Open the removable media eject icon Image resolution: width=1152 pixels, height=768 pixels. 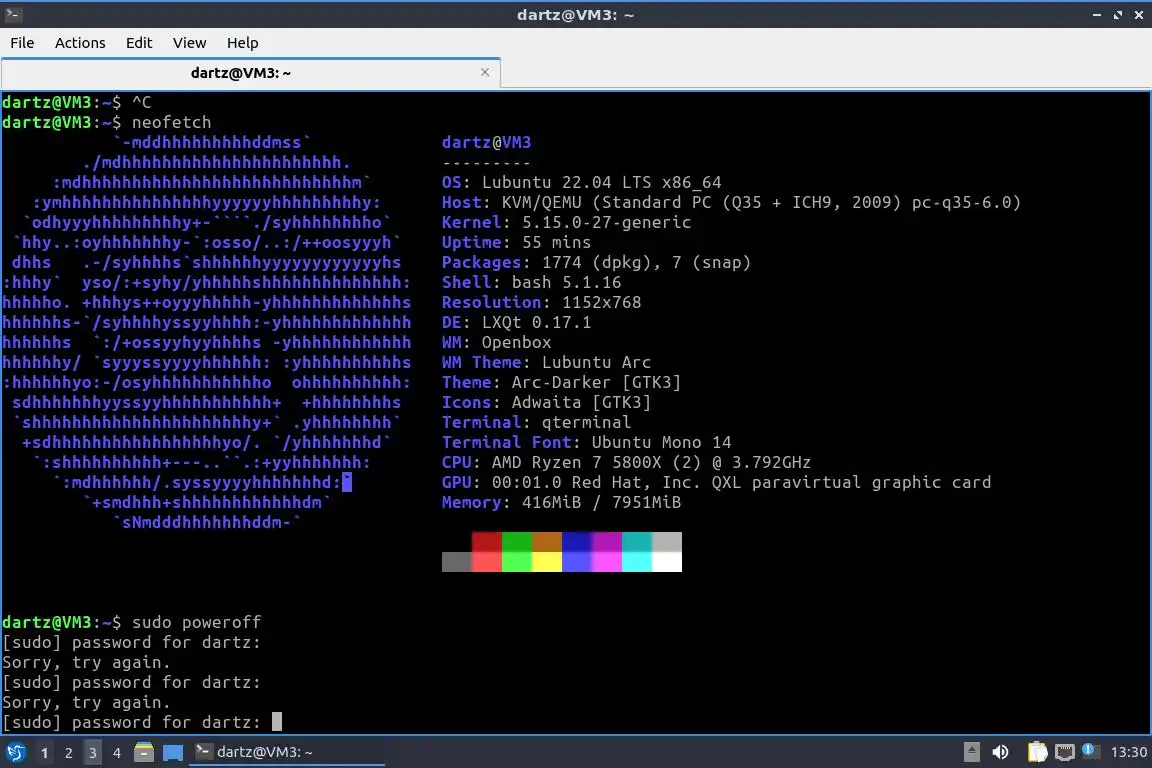tap(971, 752)
